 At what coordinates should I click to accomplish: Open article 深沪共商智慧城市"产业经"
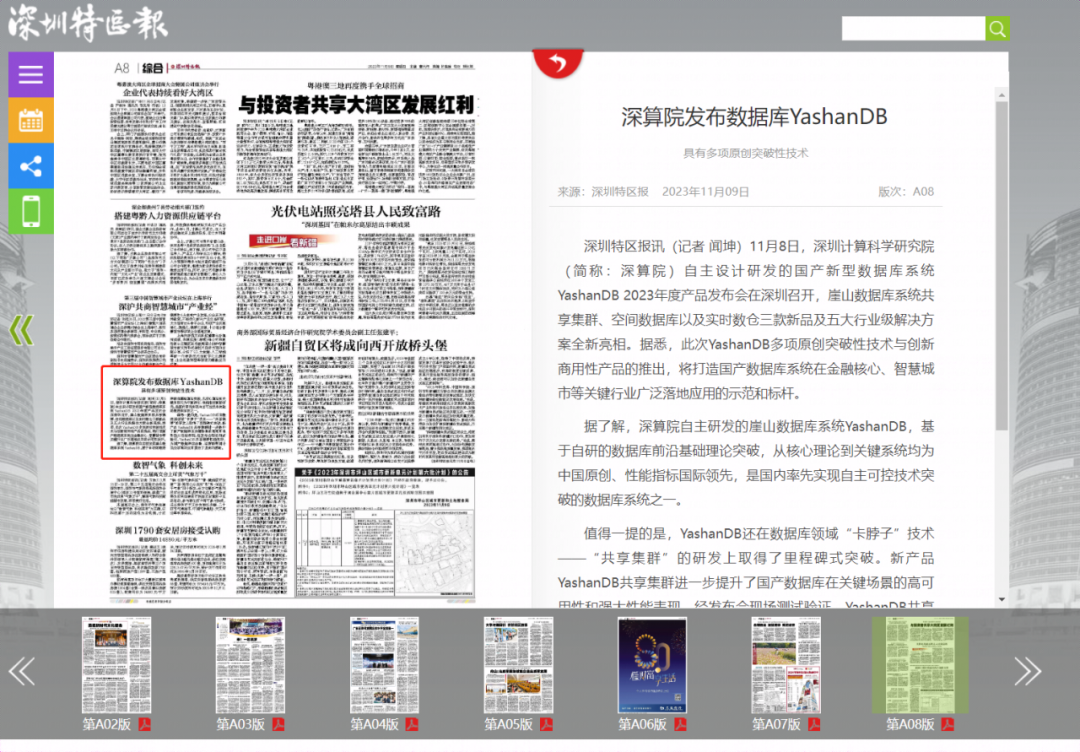tap(168, 306)
